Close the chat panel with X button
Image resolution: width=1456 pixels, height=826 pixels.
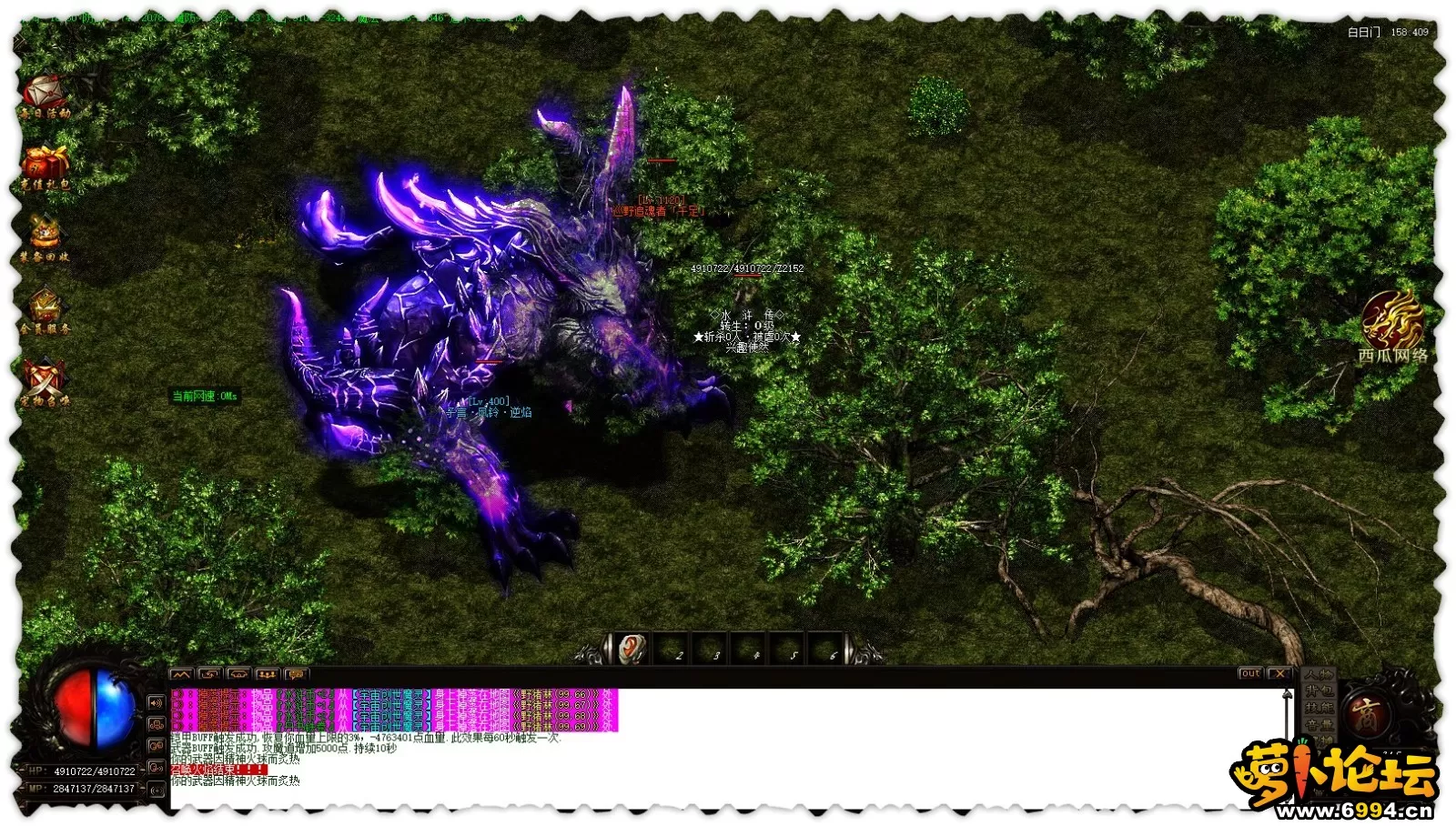click(x=1280, y=674)
